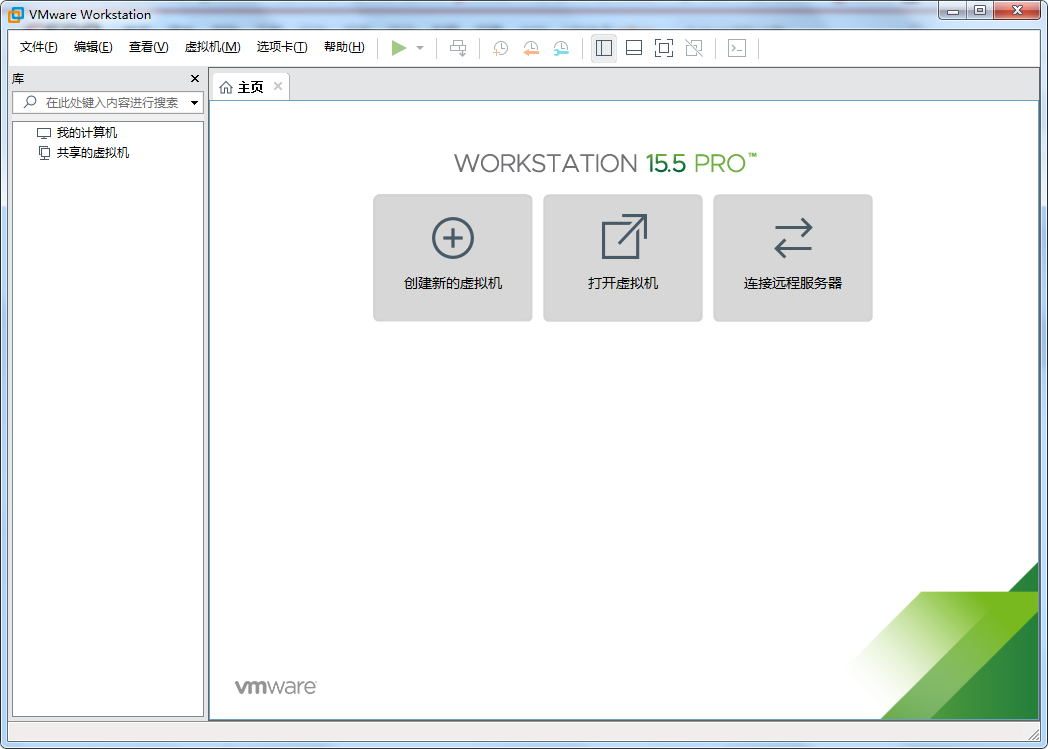Click the VMware Workstation title bar icon

click(16, 14)
